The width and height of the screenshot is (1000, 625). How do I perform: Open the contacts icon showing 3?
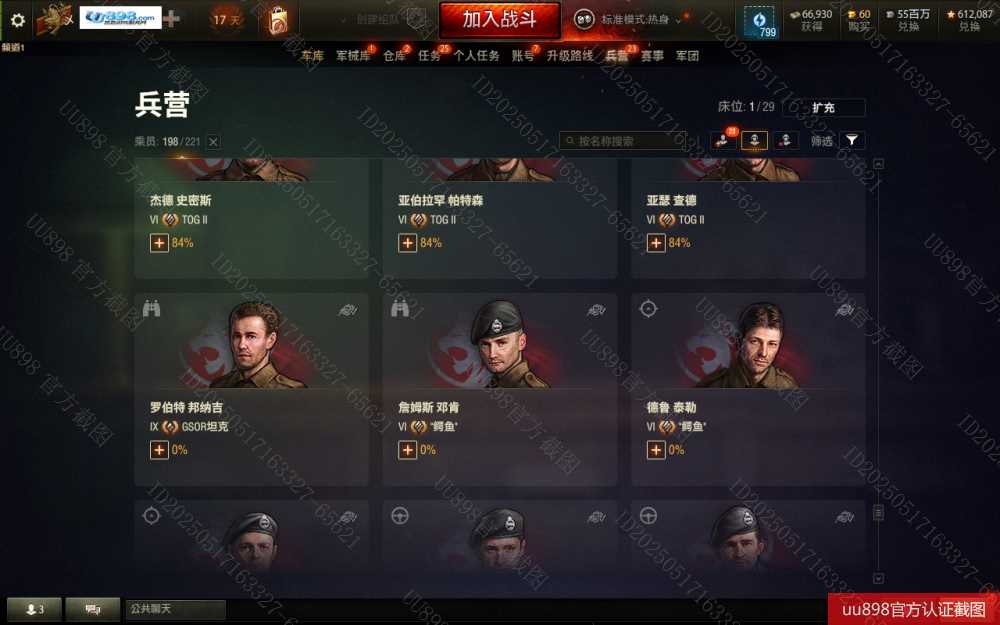(34, 610)
